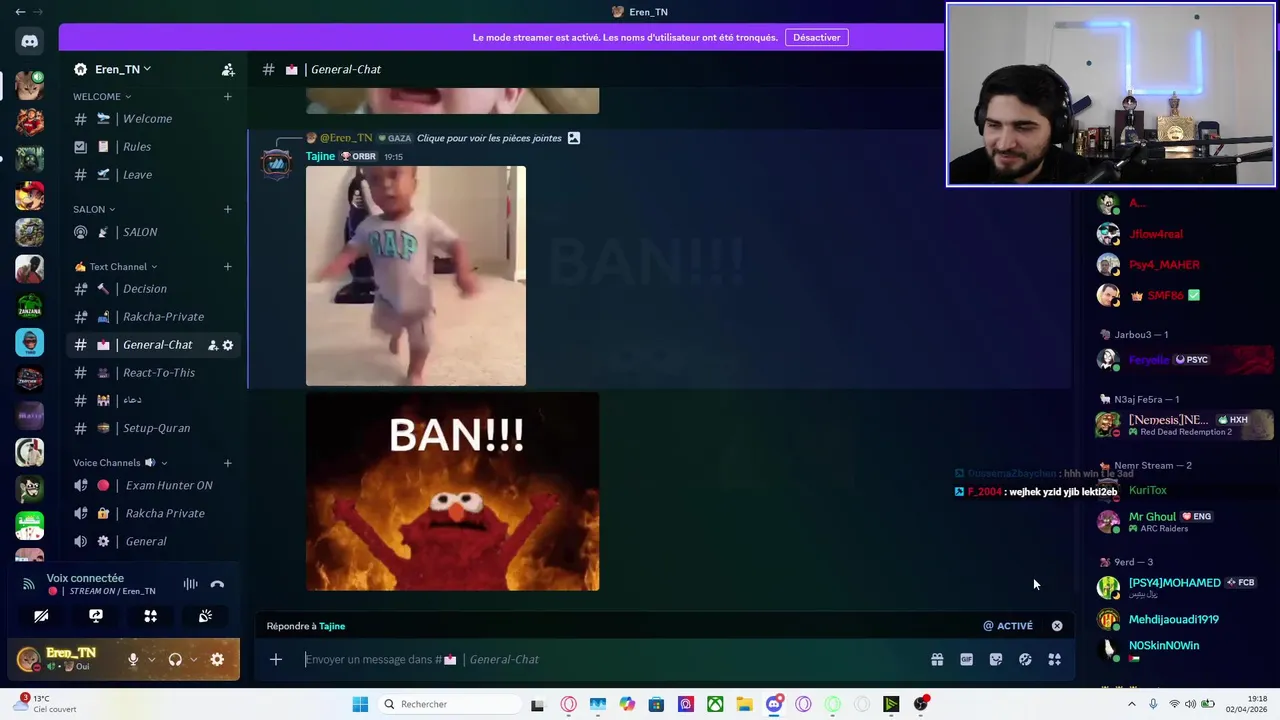Add an attachment with plus button
Screen dimensions: 1280x720
tap(276, 659)
